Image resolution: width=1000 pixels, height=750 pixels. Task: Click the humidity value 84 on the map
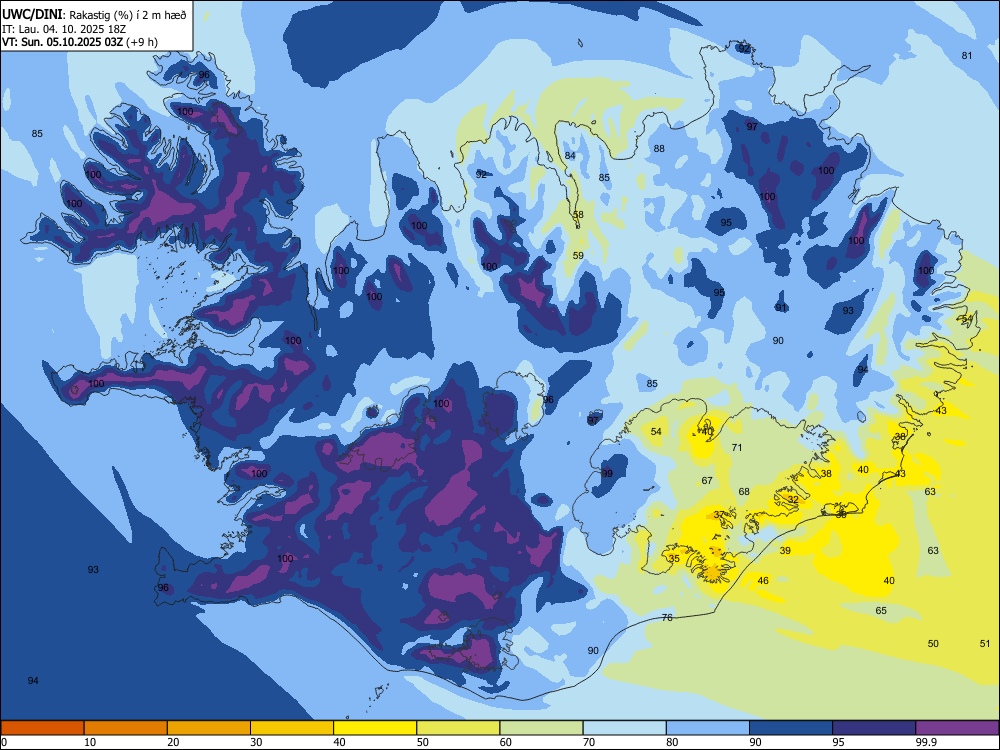click(x=570, y=156)
